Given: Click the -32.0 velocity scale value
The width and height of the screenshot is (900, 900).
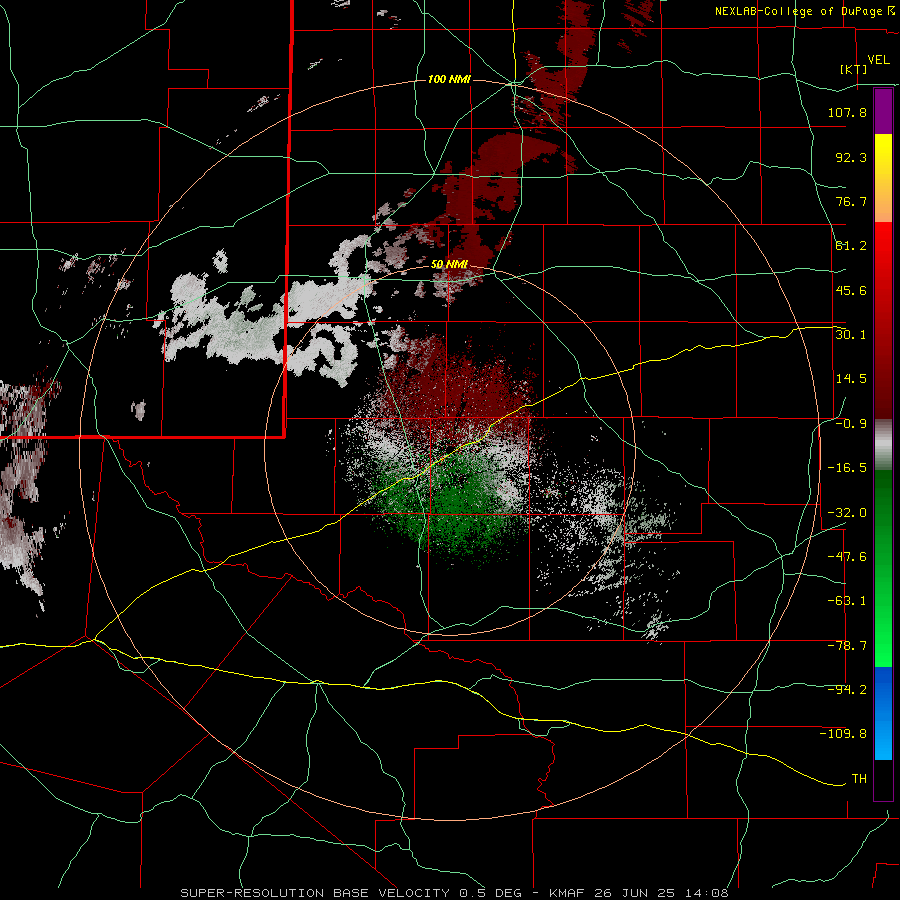Looking at the screenshot, I should pos(847,513).
